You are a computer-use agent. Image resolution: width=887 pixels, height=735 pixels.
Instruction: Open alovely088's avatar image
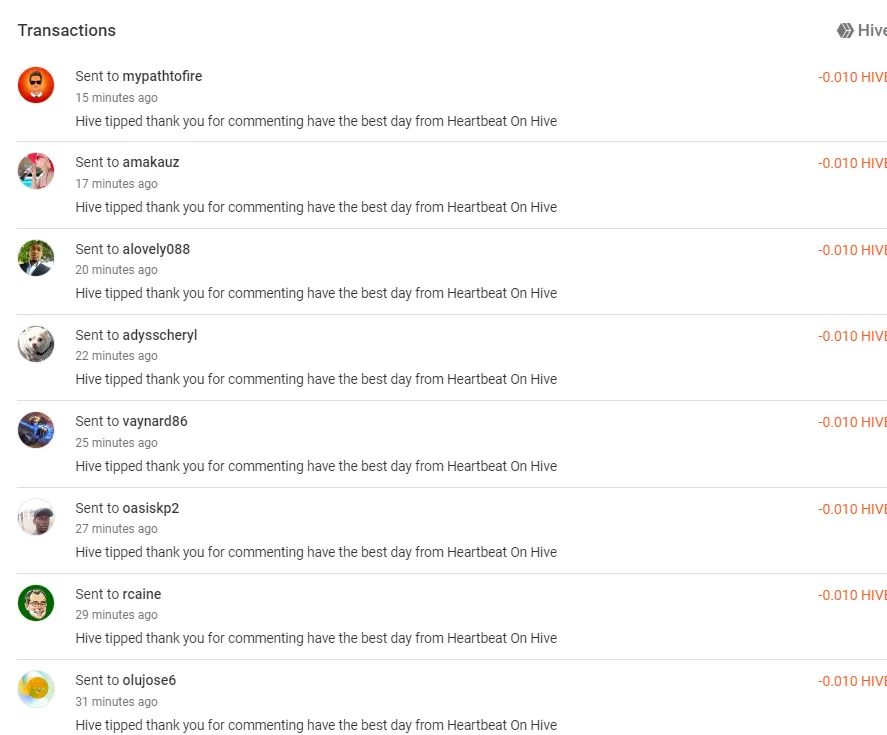tap(36, 258)
